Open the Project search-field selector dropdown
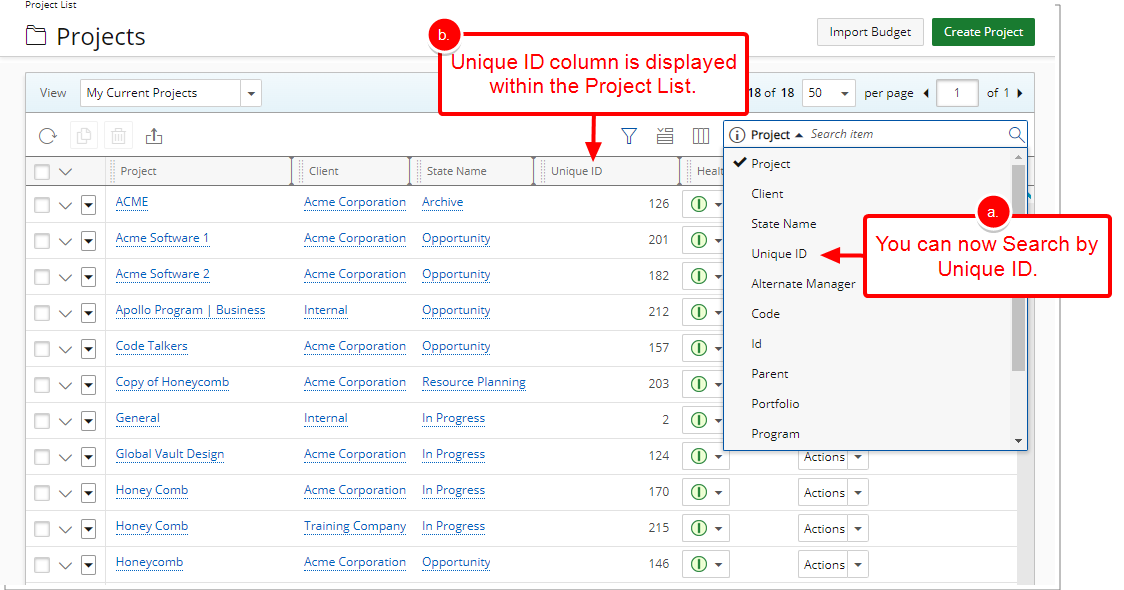 776,135
